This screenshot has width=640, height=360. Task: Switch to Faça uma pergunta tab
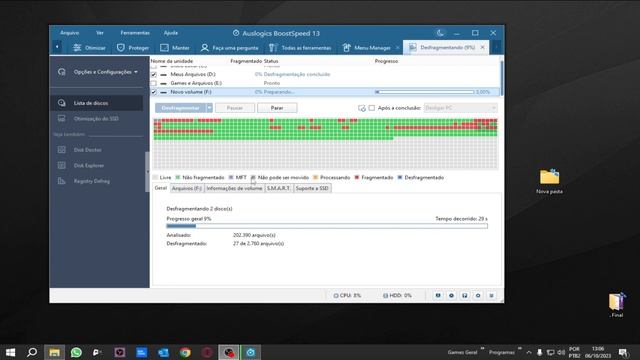[x=229, y=48]
